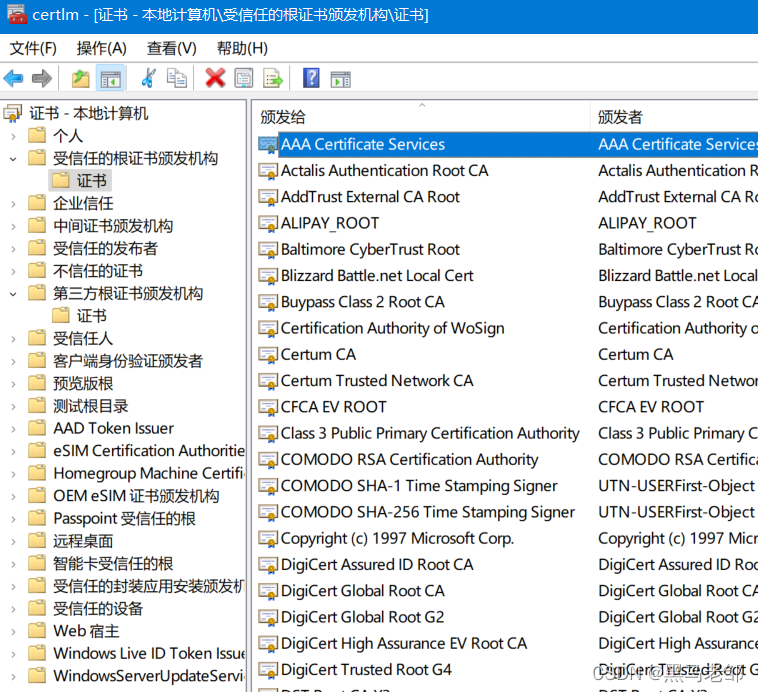The width and height of the screenshot is (758, 692).
Task: Click the red Delete X icon
Action: click(215, 78)
